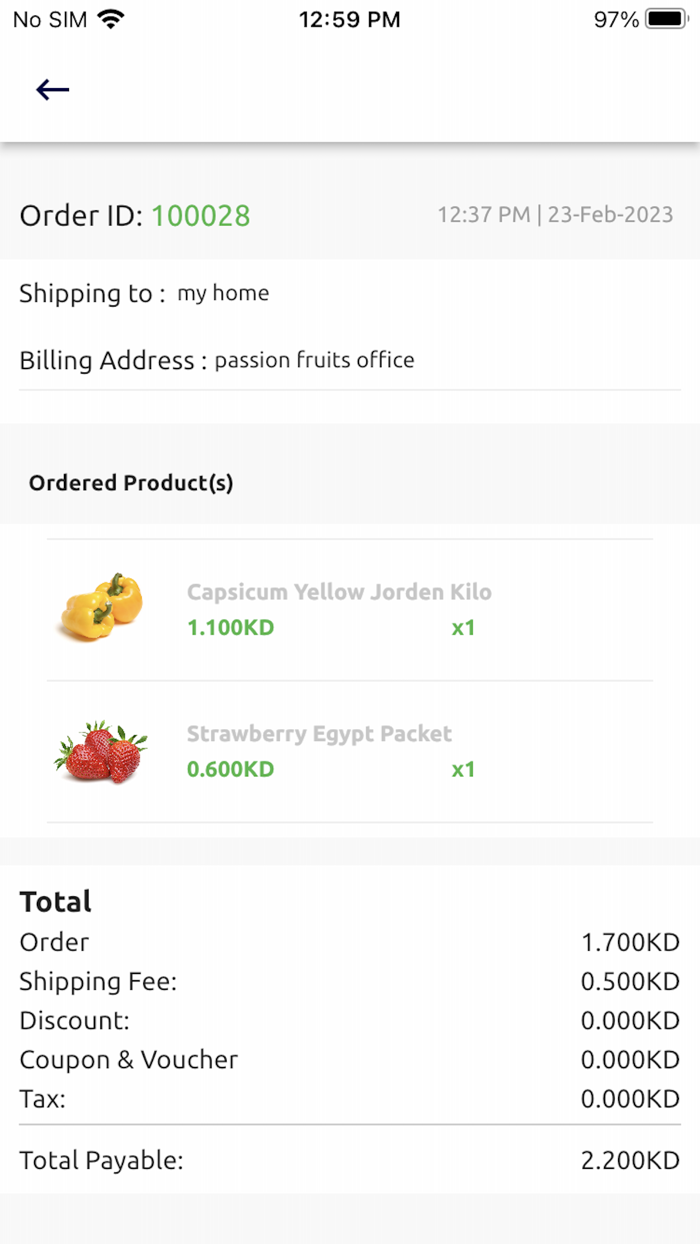Viewport: 700px width, 1244px height.
Task: Tap the x1 quantity beside Capsicum
Action: click(462, 628)
